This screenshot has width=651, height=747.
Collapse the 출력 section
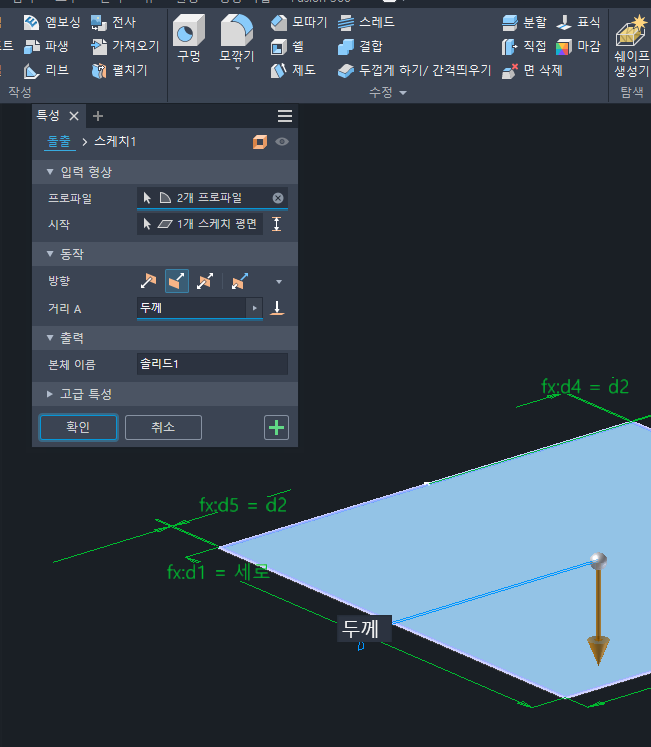point(50,338)
